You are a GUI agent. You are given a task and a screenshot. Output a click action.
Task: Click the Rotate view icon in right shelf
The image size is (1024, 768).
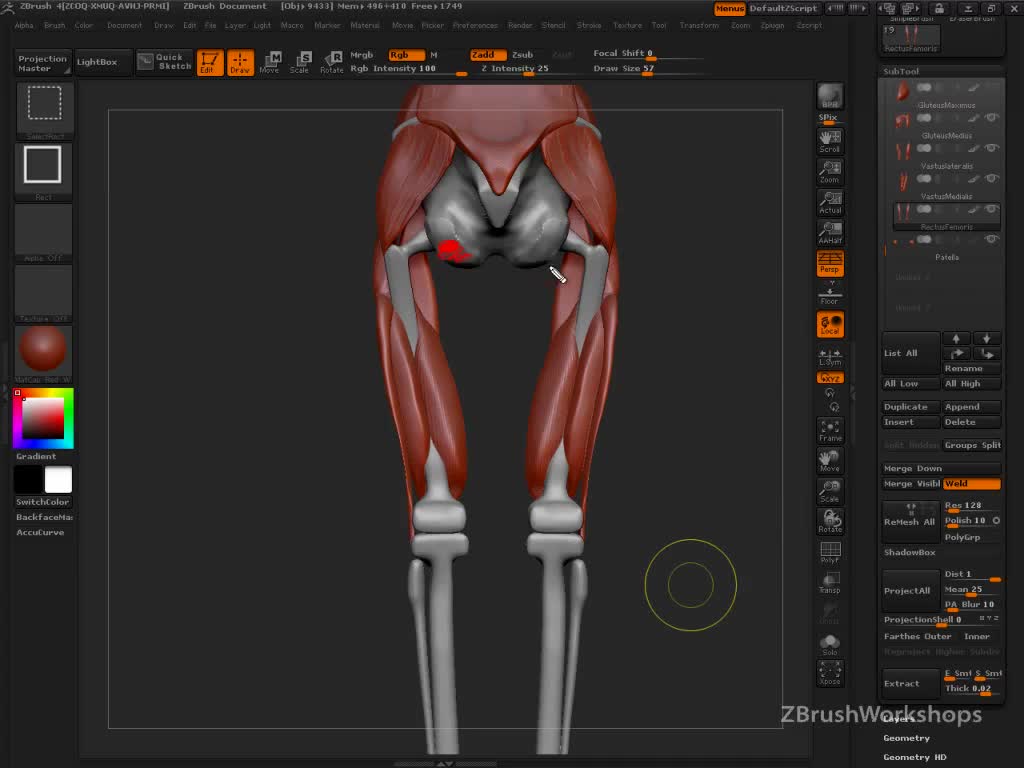click(830, 521)
